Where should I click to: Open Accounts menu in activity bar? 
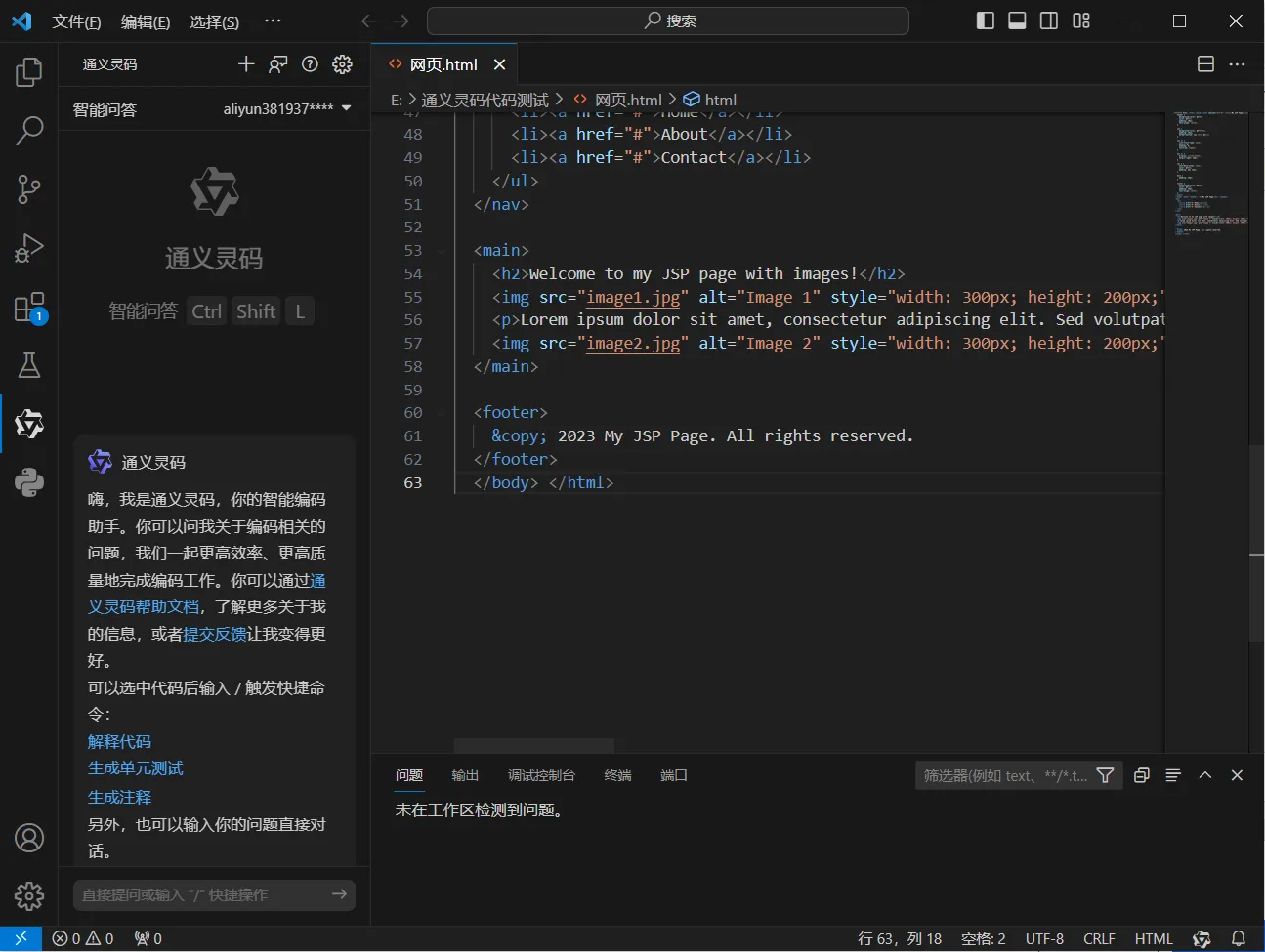(x=29, y=838)
